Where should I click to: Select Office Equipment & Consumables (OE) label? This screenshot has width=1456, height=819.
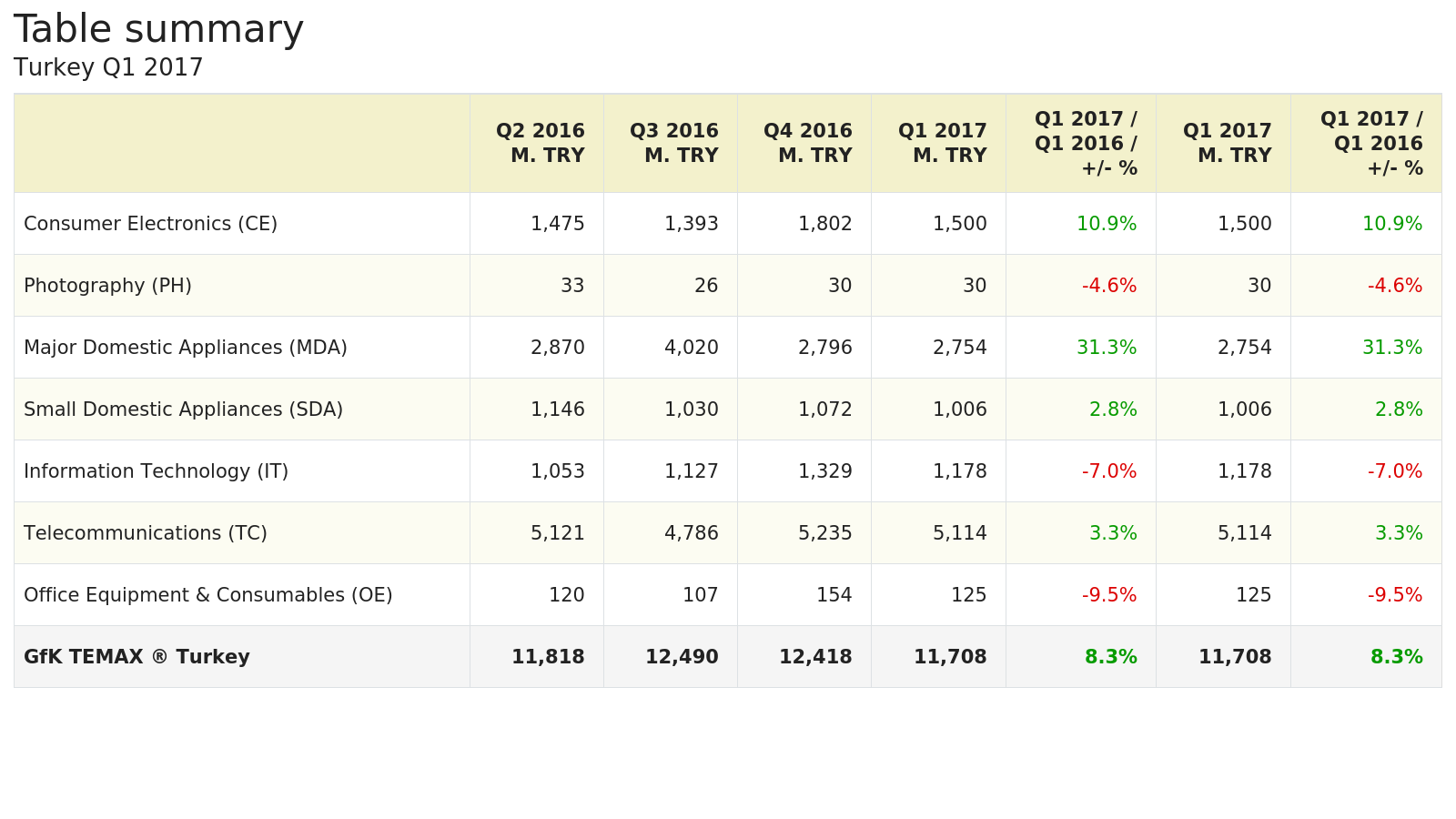click(x=207, y=595)
